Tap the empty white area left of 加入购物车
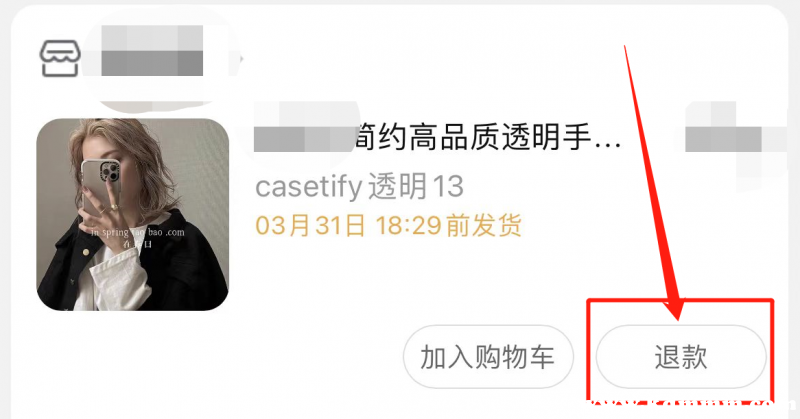This screenshot has width=800, height=419. [214, 357]
